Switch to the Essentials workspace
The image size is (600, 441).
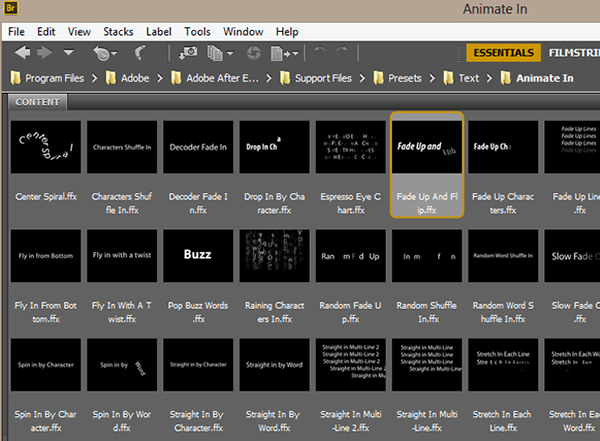503,53
